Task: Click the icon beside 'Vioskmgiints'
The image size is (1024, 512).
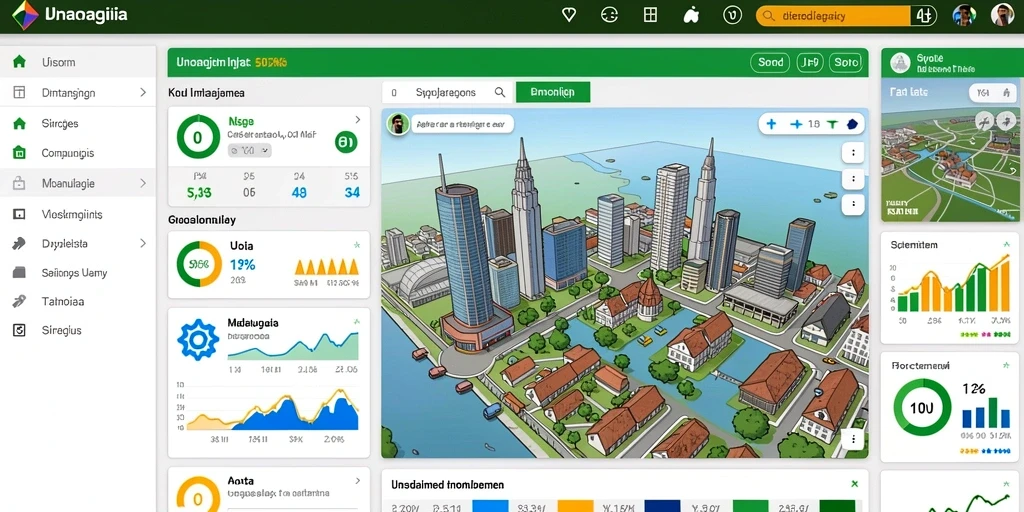Action: tap(20, 214)
